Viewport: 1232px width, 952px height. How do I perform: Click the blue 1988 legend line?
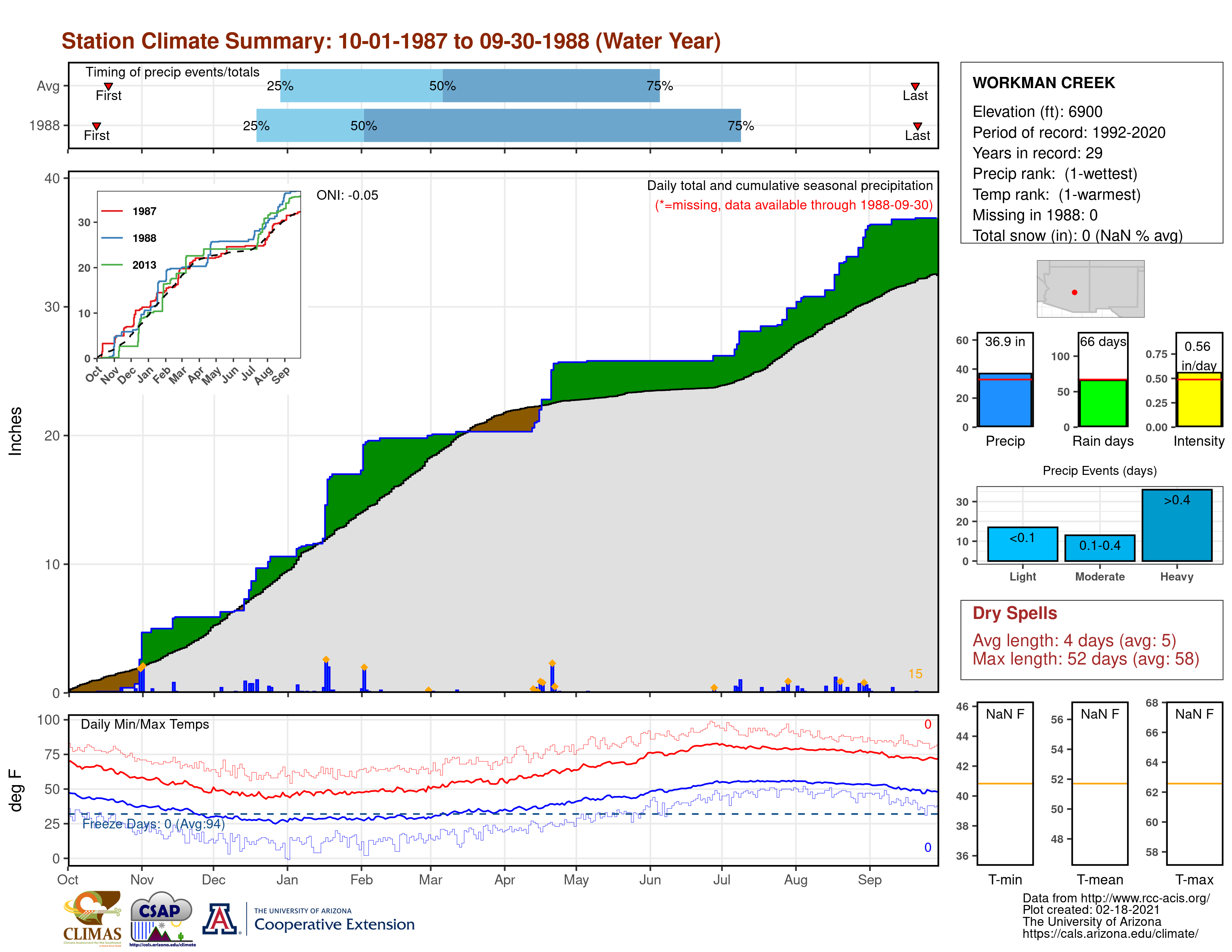pyautogui.click(x=112, y=238)
